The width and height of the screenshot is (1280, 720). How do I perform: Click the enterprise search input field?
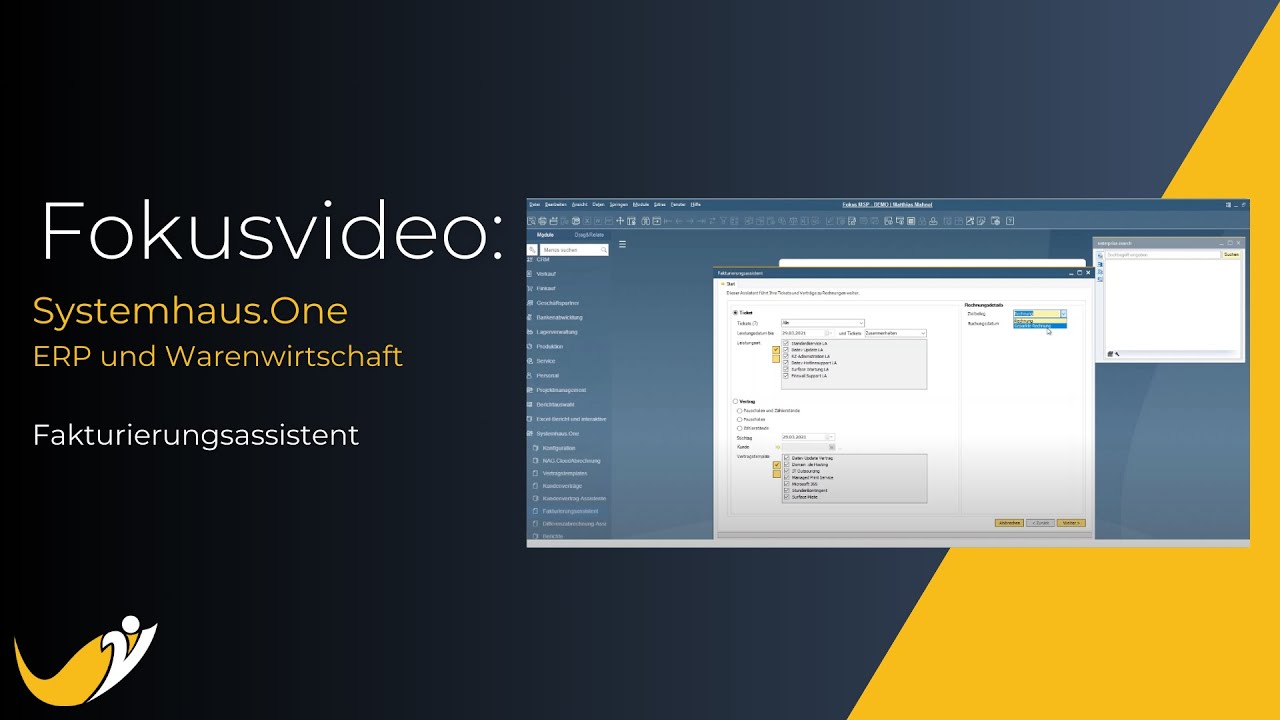1160,255
